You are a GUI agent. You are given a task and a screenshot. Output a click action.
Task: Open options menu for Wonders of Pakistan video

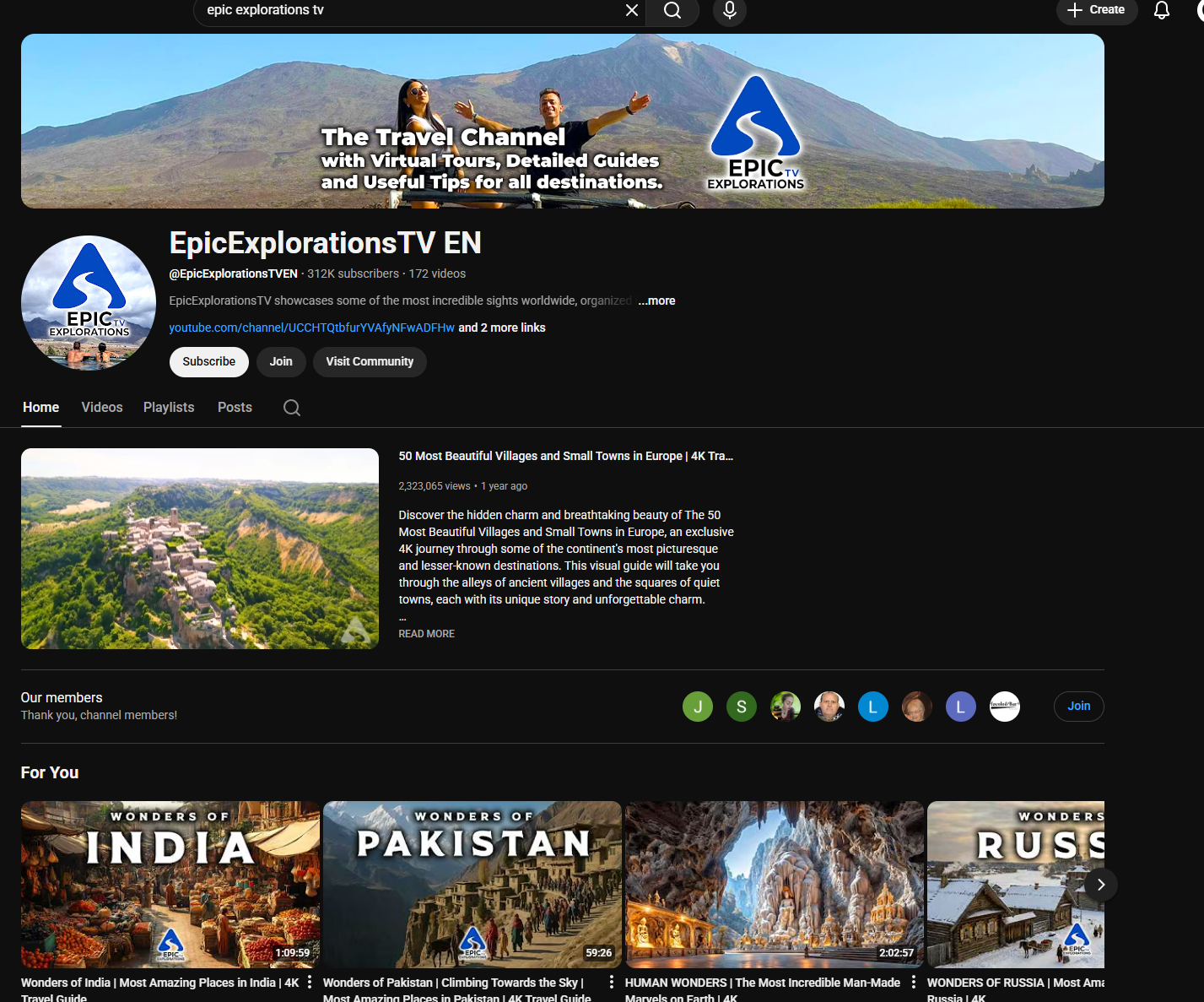click(612, 982)
